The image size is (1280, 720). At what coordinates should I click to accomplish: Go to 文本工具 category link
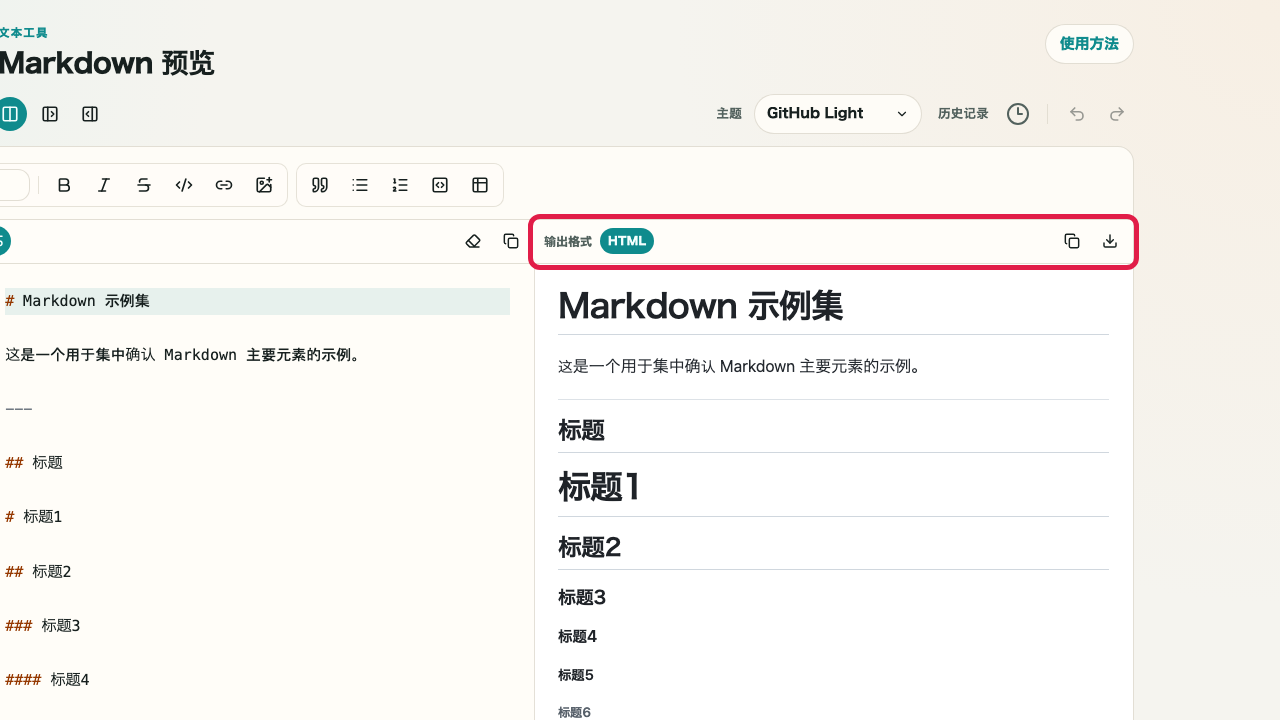(x=24, y=33)
